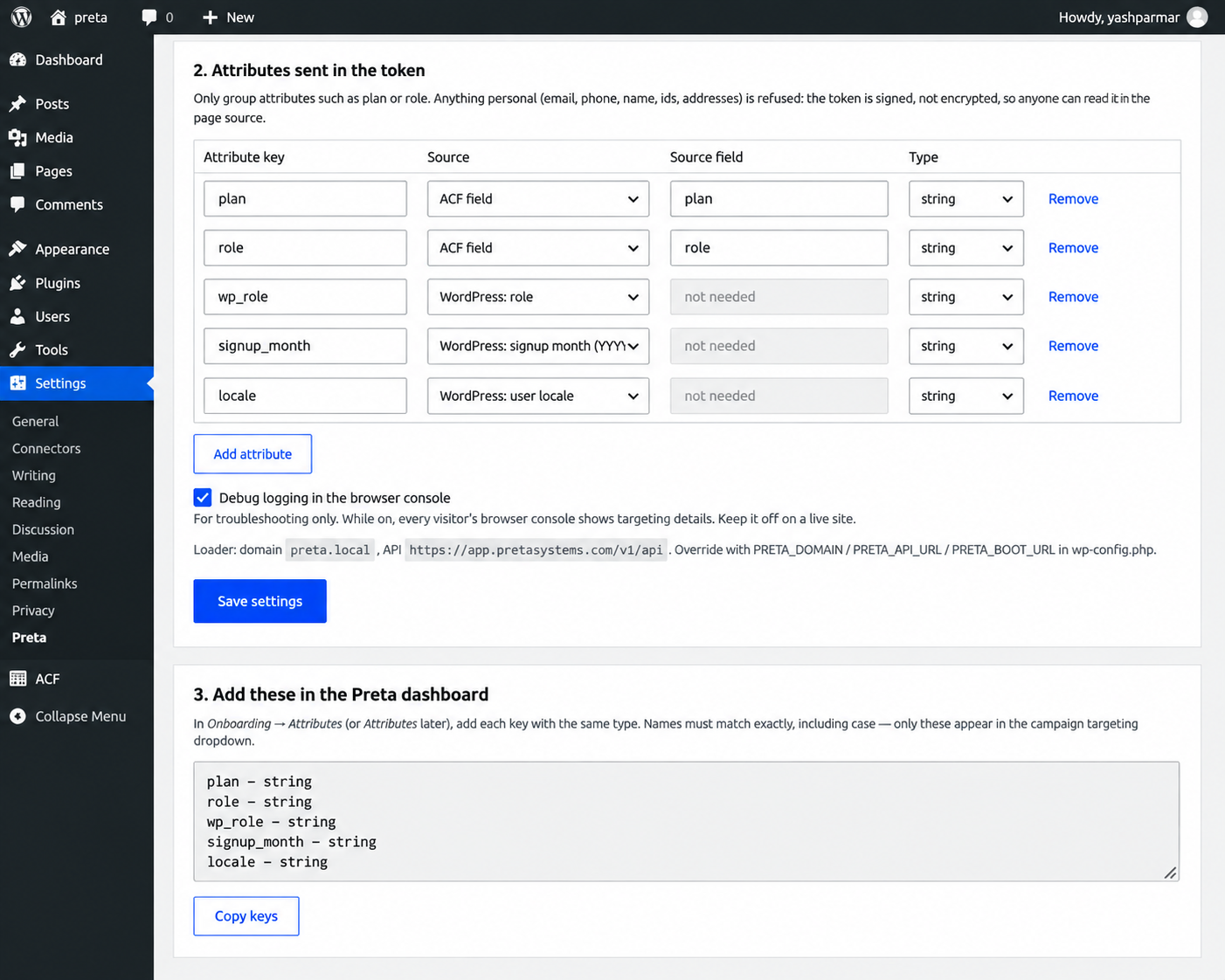Open Connectors settings submenu
Image resolution: width=1225 pixels, height=980 pixels.
tap(46, 448)
